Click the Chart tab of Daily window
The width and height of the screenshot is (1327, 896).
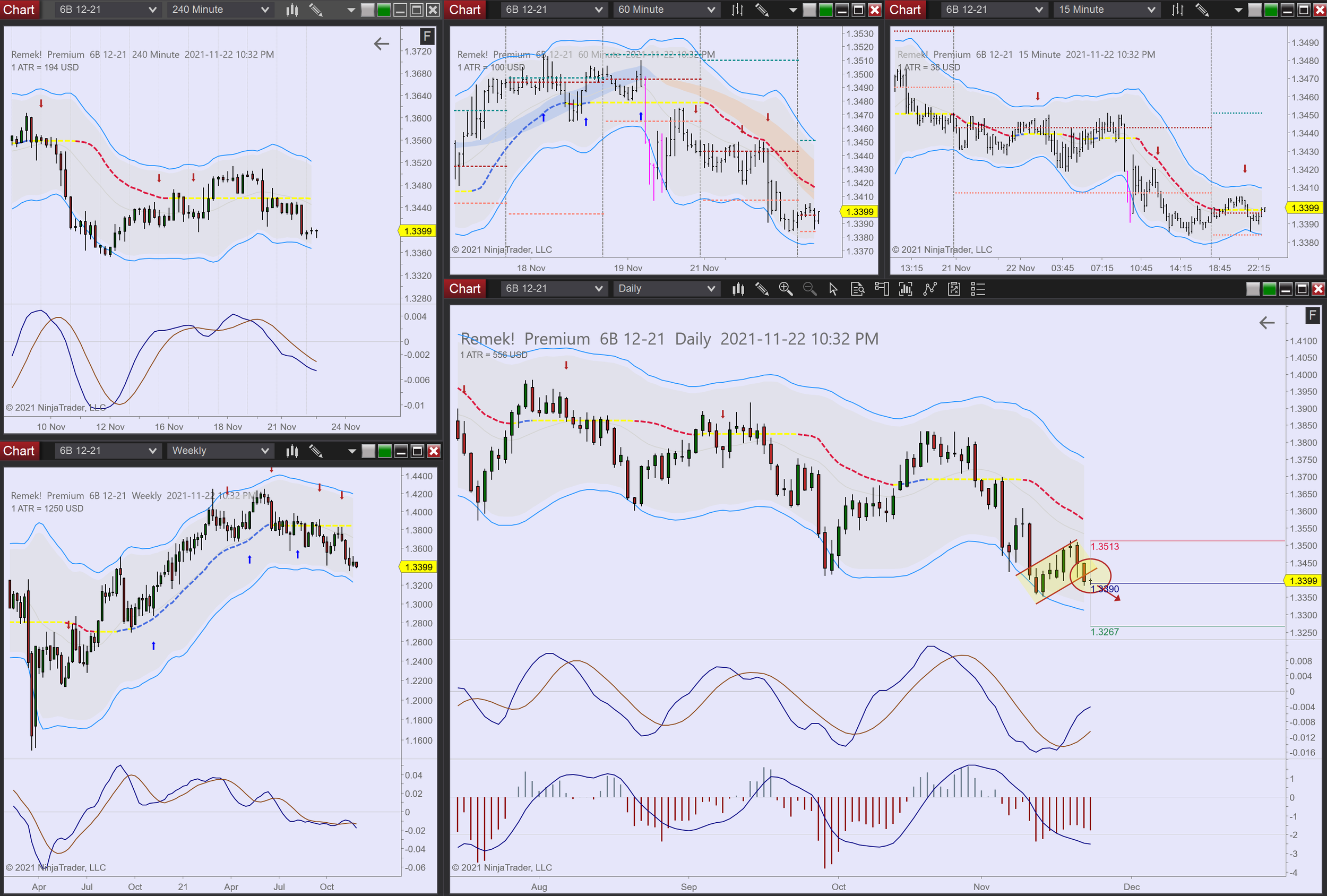point(465,289)
